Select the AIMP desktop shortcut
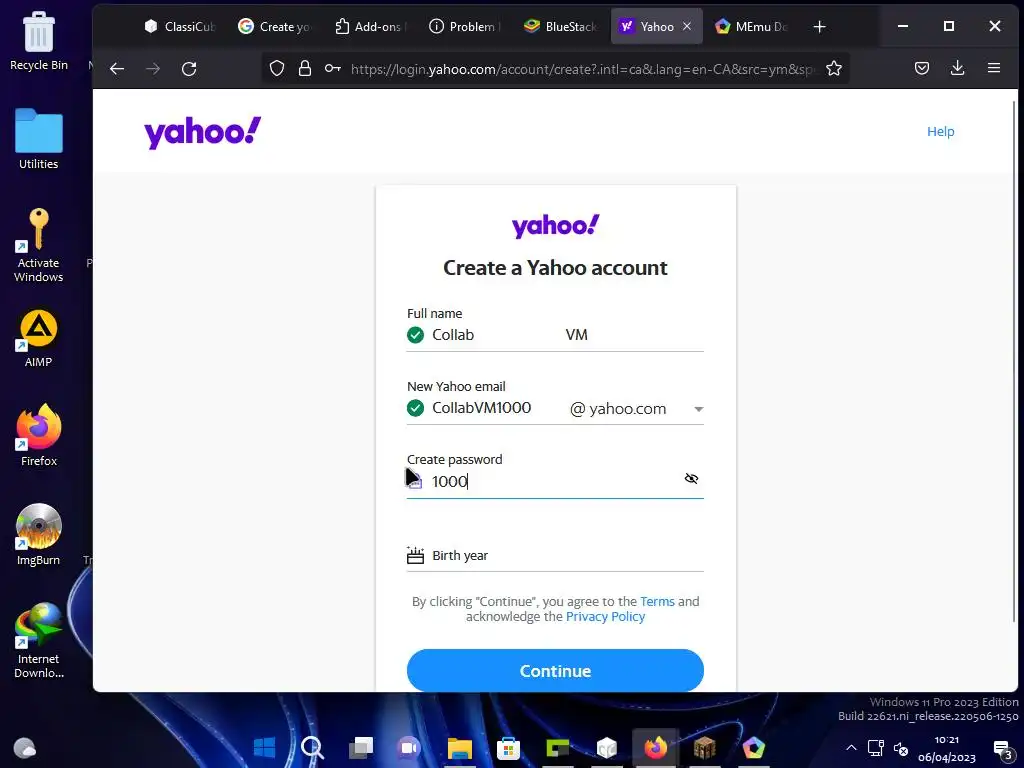Screen dimensions: 1024x768 tap(39, 338)
